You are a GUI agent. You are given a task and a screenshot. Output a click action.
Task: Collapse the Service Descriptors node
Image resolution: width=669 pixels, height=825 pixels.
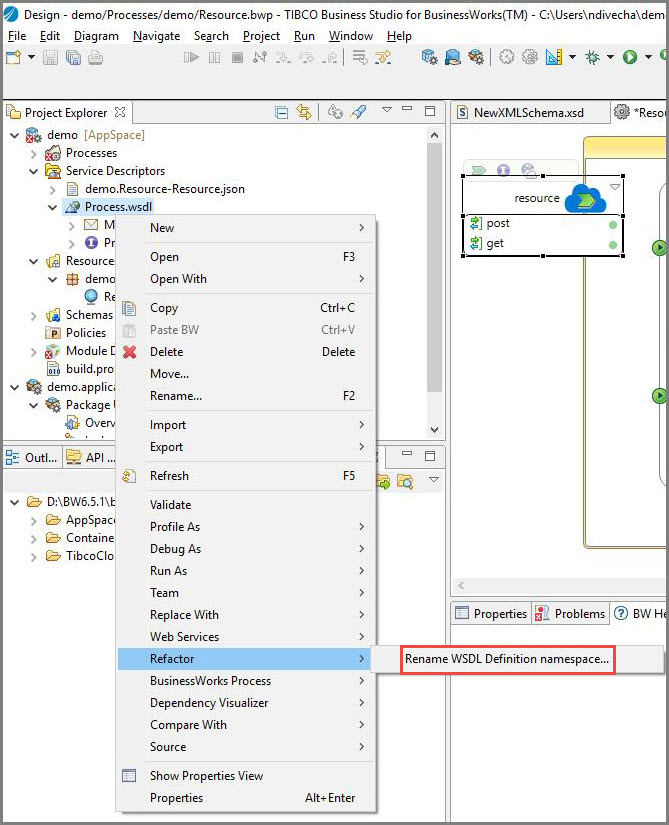point(34,172)
